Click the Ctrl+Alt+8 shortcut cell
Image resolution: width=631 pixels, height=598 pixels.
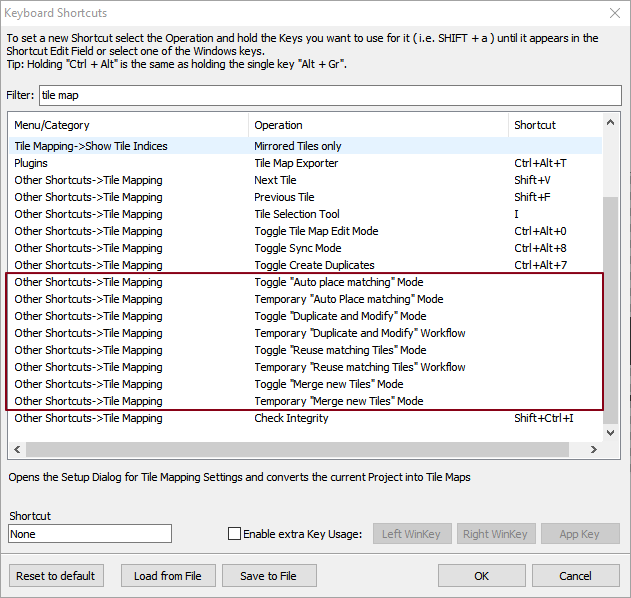(x=540, y=248)
